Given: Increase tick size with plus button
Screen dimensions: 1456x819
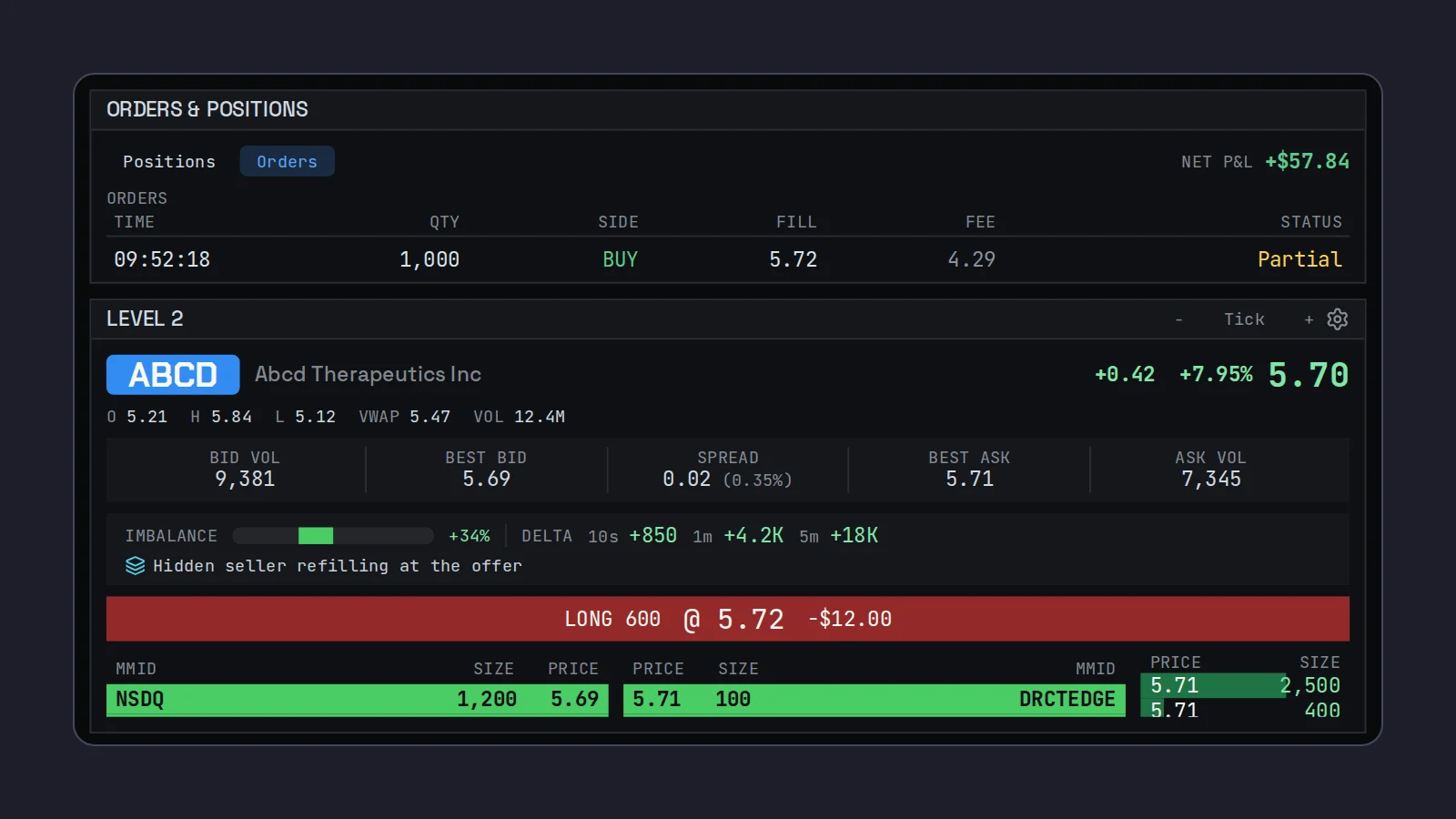Looking at the screenshot, I should (x=1309, y=319).
